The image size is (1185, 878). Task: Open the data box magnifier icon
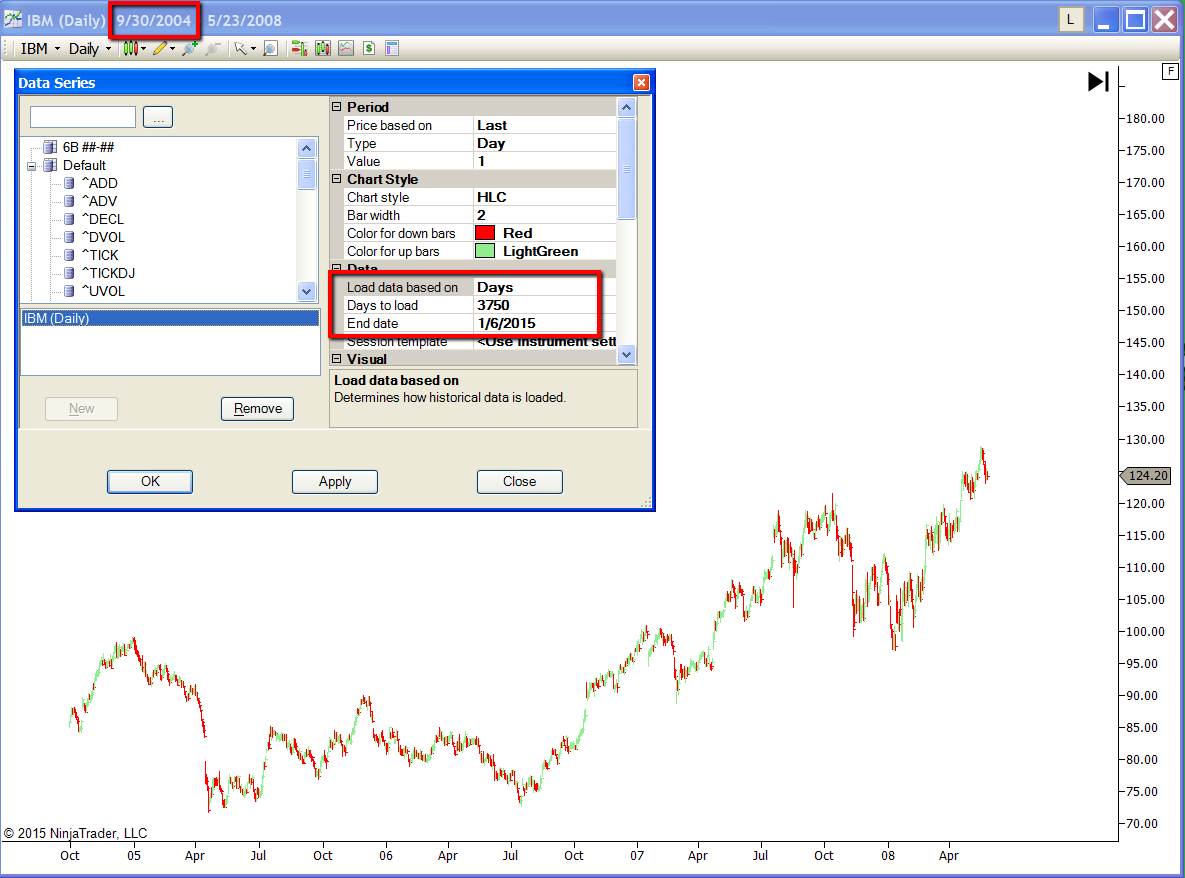(x=271, y=48)
